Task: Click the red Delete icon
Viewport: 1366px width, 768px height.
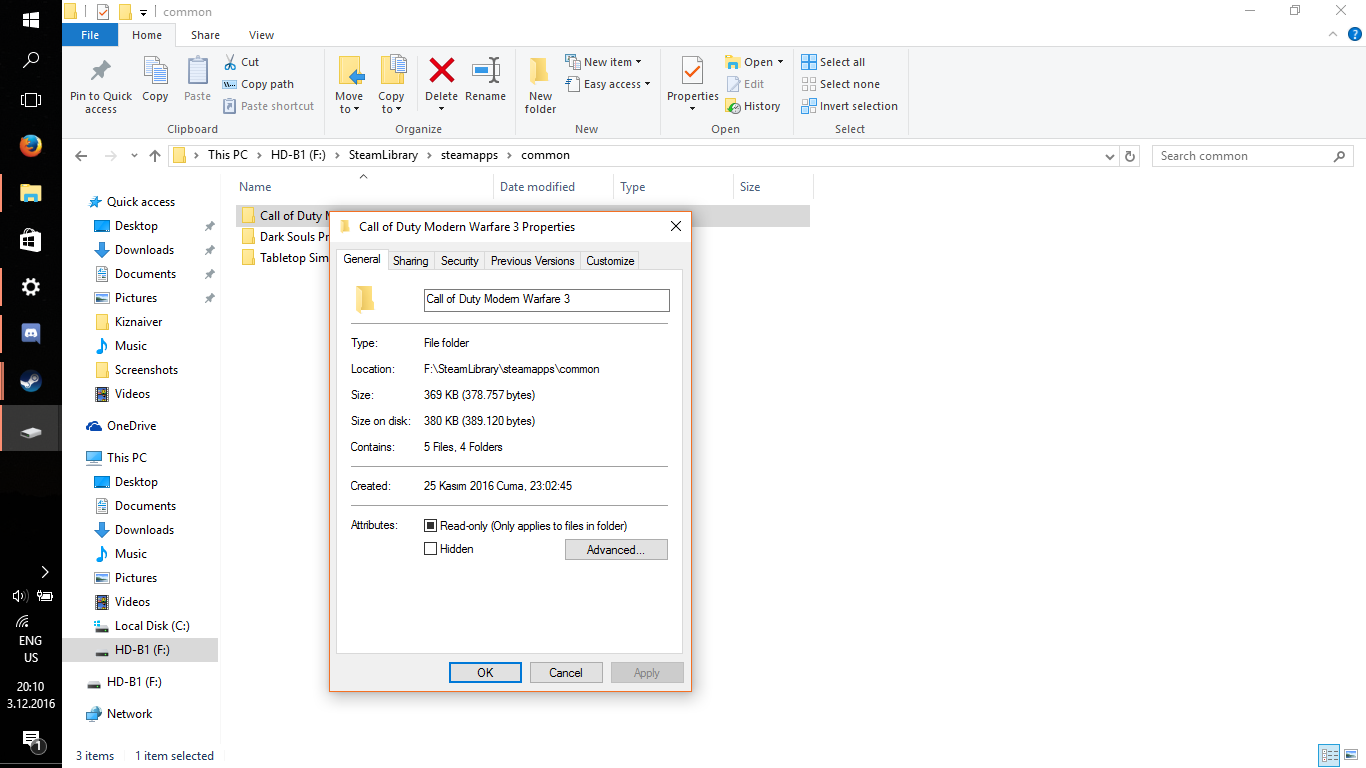Action: click(441, 70)
